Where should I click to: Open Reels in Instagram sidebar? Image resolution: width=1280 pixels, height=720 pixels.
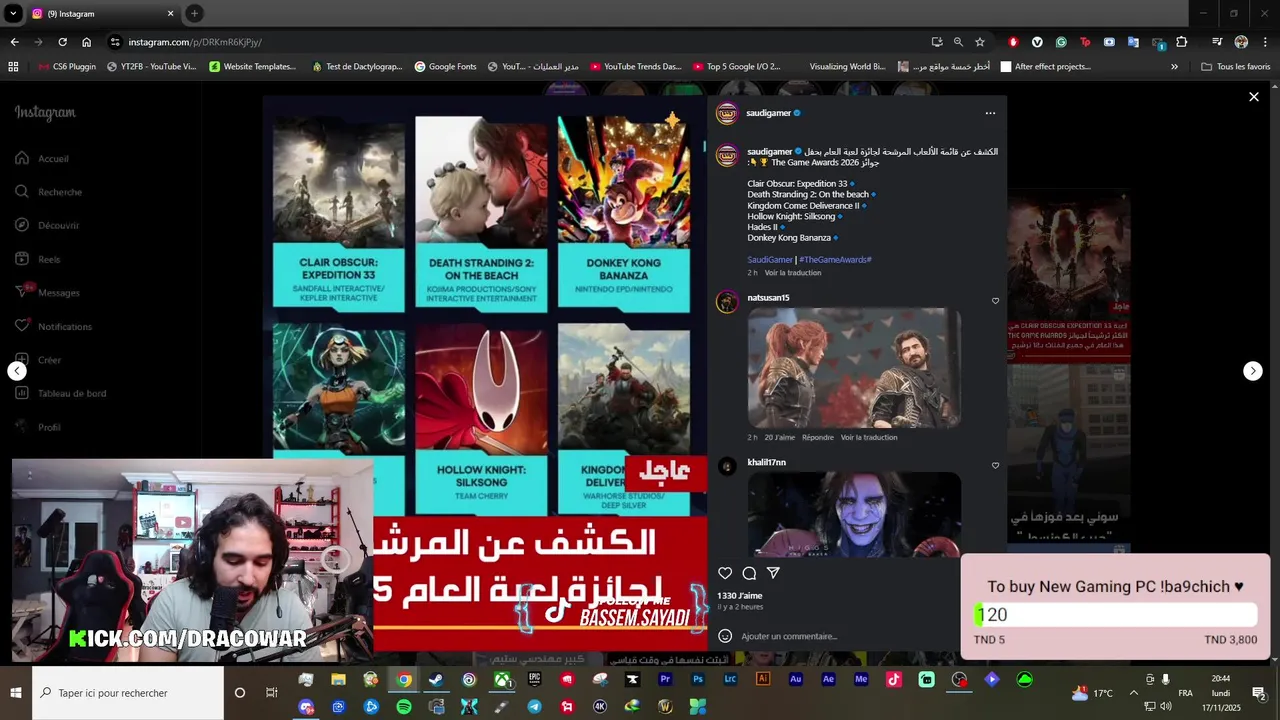tap(38, 259)
